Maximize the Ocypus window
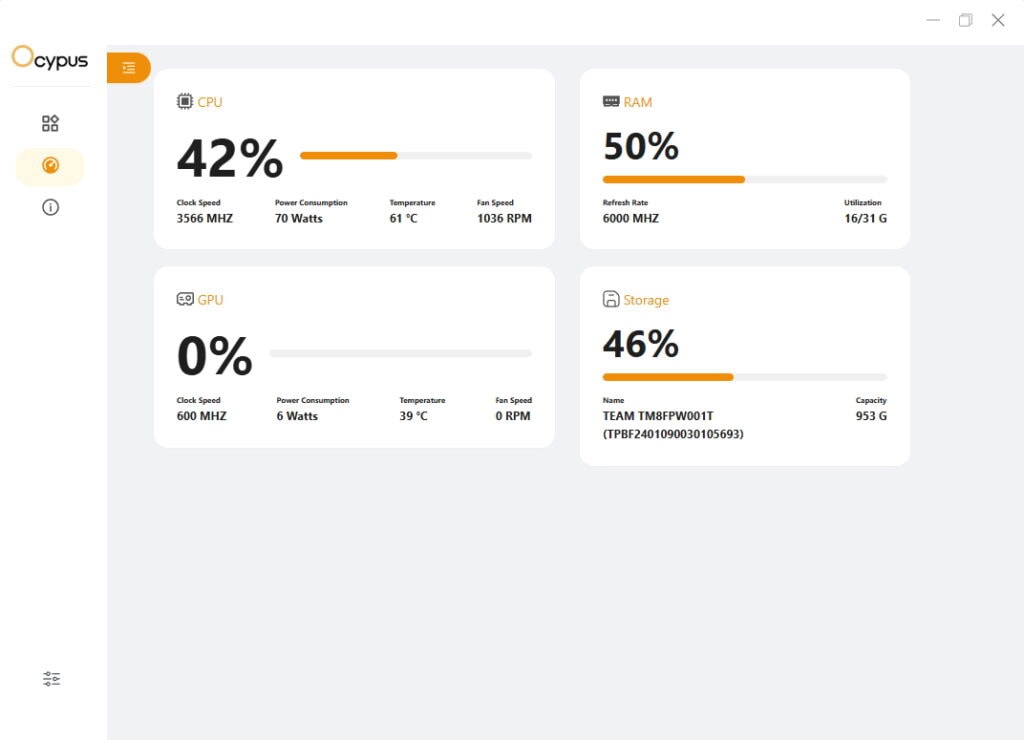The image size is (1024, 740). pyautogui.click(x=965, y=20)
